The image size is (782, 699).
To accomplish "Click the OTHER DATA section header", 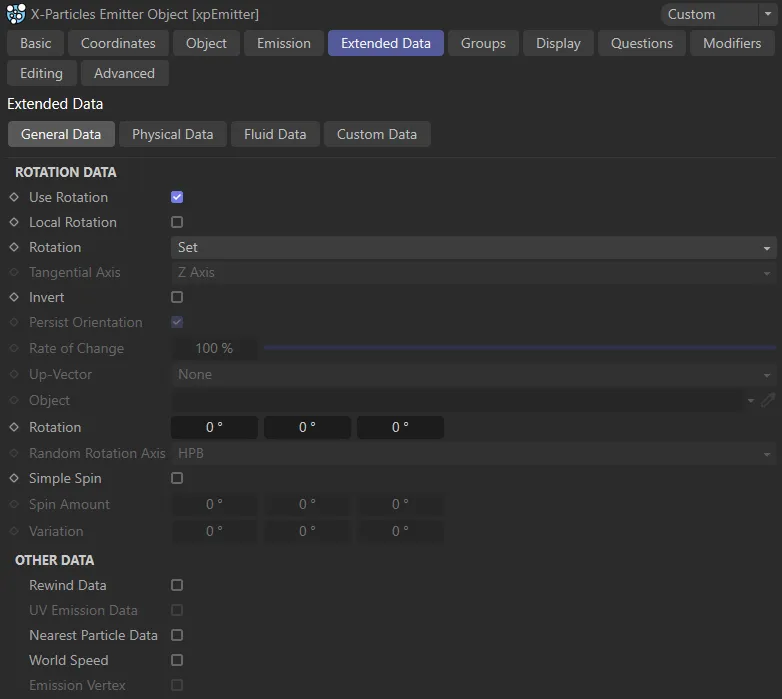I will click(x=54, y=560).
